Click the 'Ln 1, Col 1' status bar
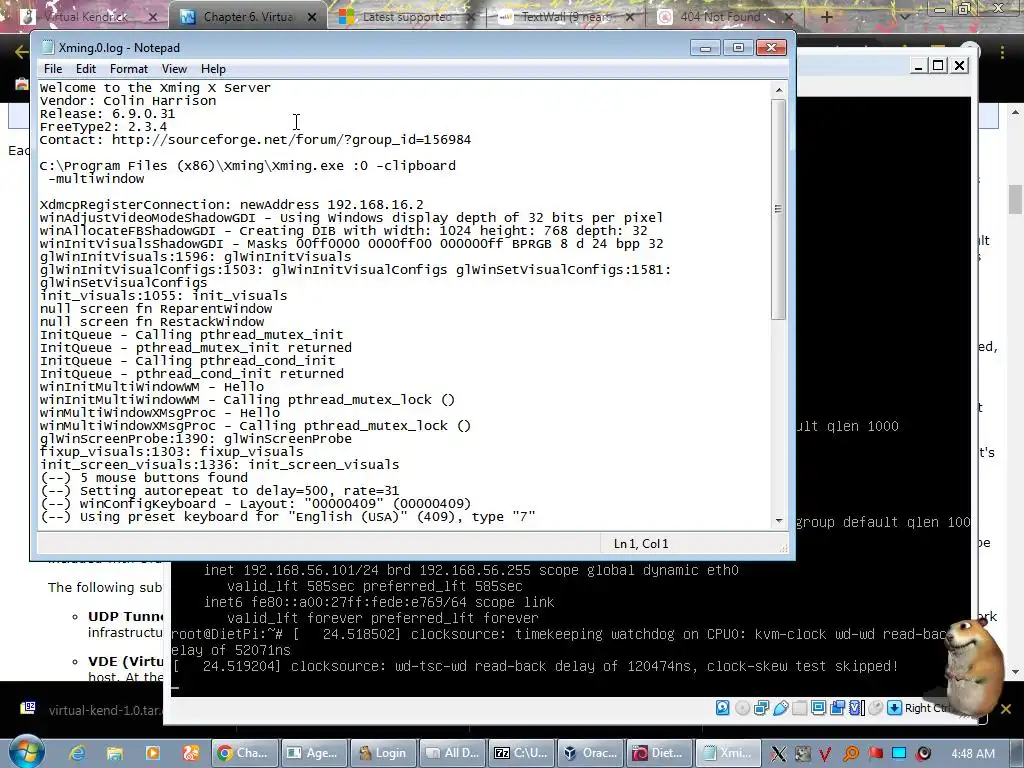 [641, 543]
